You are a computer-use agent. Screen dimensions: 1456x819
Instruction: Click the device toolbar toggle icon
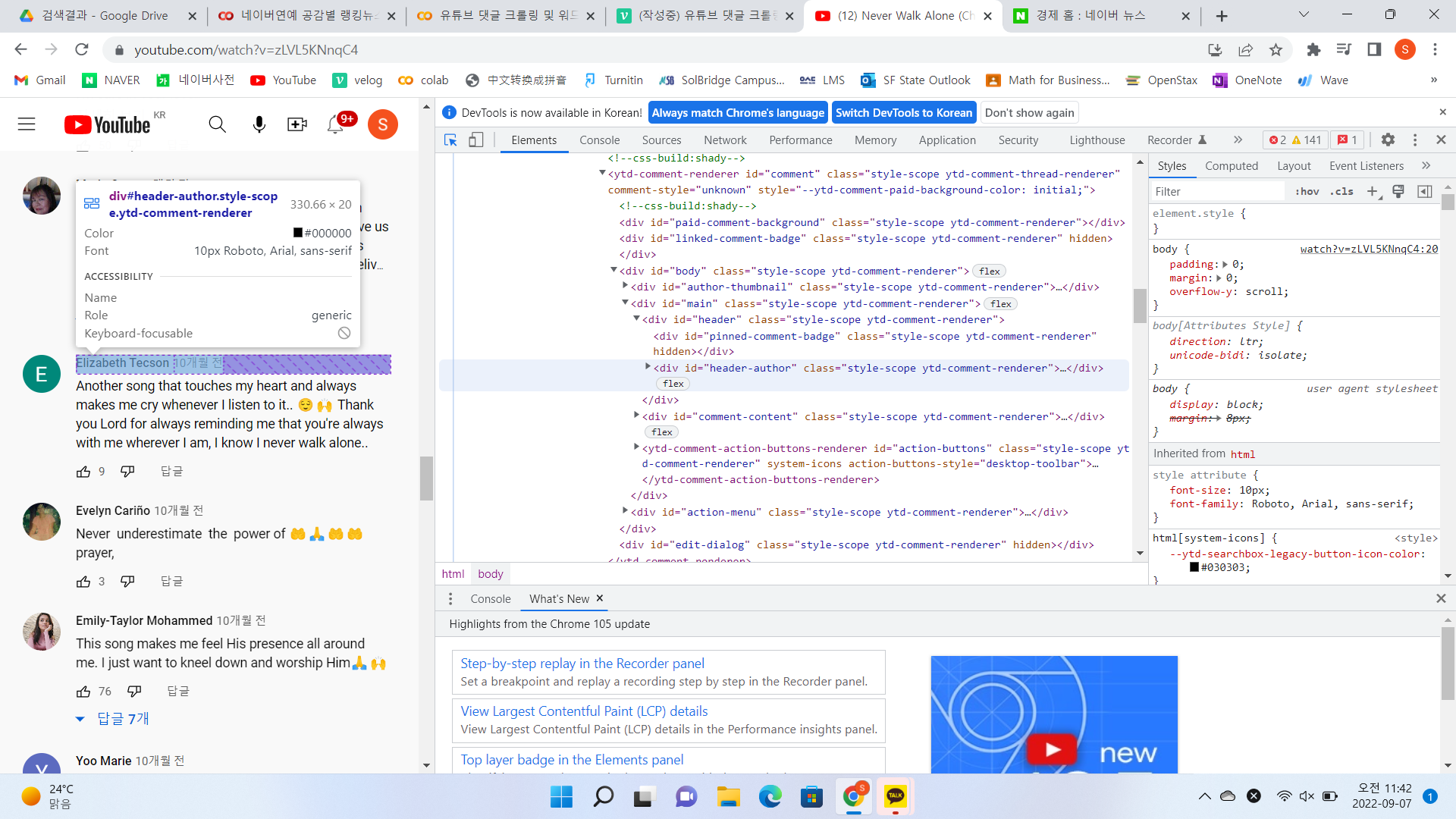click(x=477, y=140)
